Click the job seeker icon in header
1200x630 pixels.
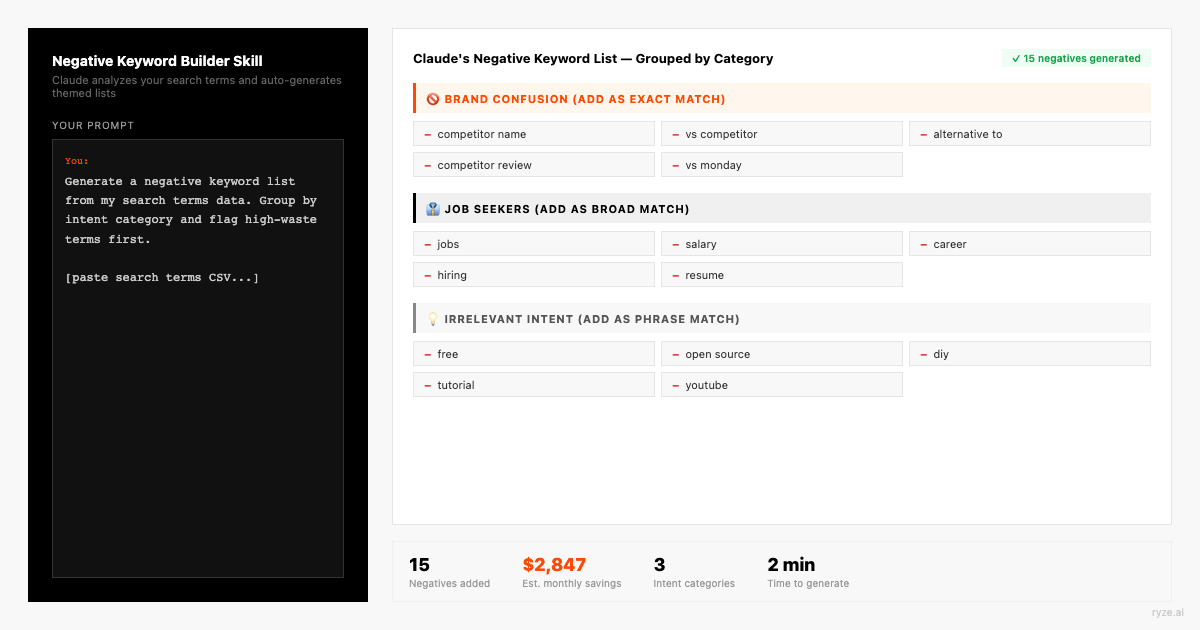click(x=433, y=209)
